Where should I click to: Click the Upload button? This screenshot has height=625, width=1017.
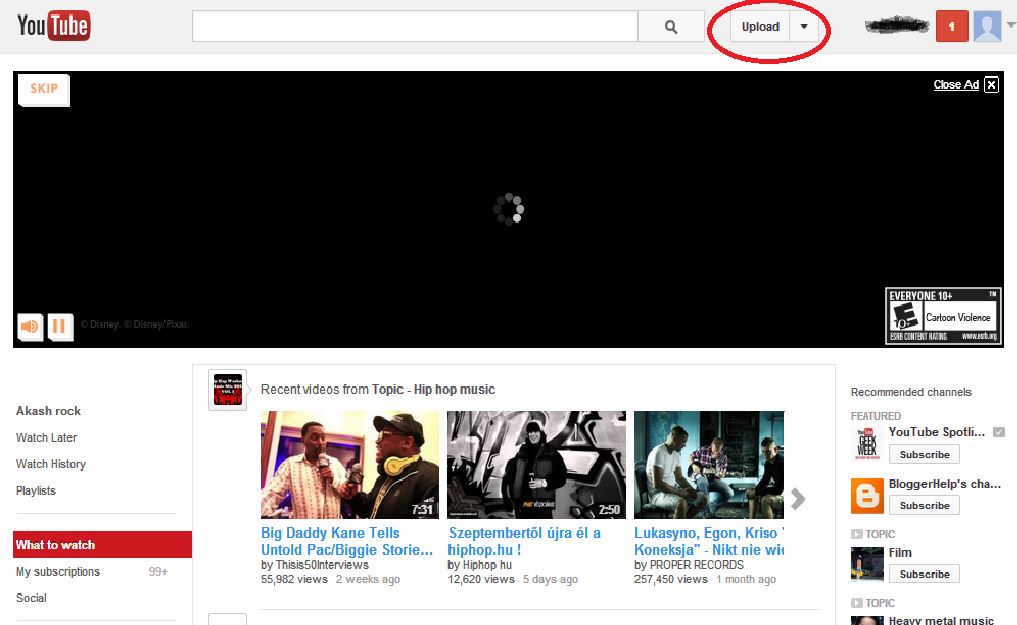[x=760, y=26]
